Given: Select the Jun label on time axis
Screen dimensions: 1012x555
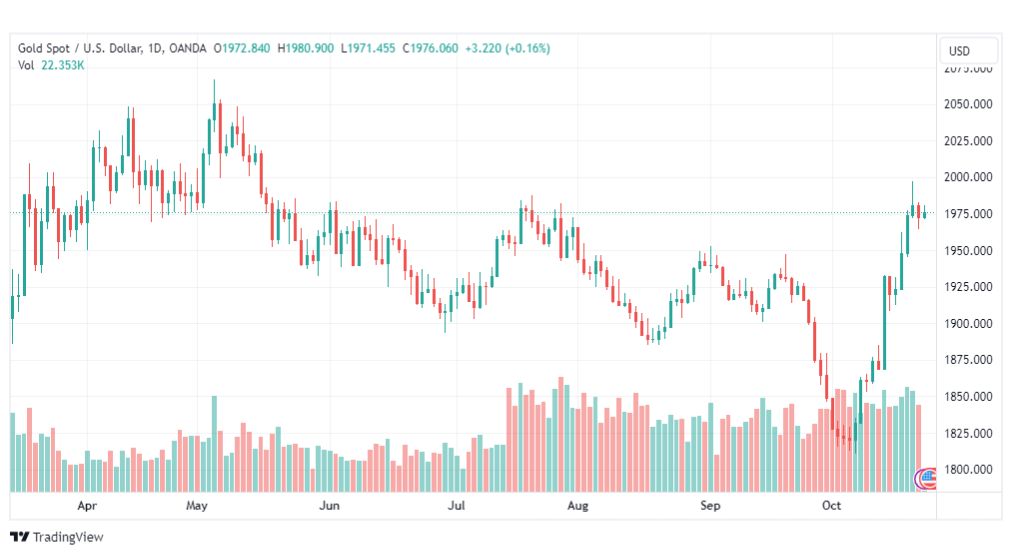Looking at the screenshot, I should pyautogui.click(x=329, y=505).
